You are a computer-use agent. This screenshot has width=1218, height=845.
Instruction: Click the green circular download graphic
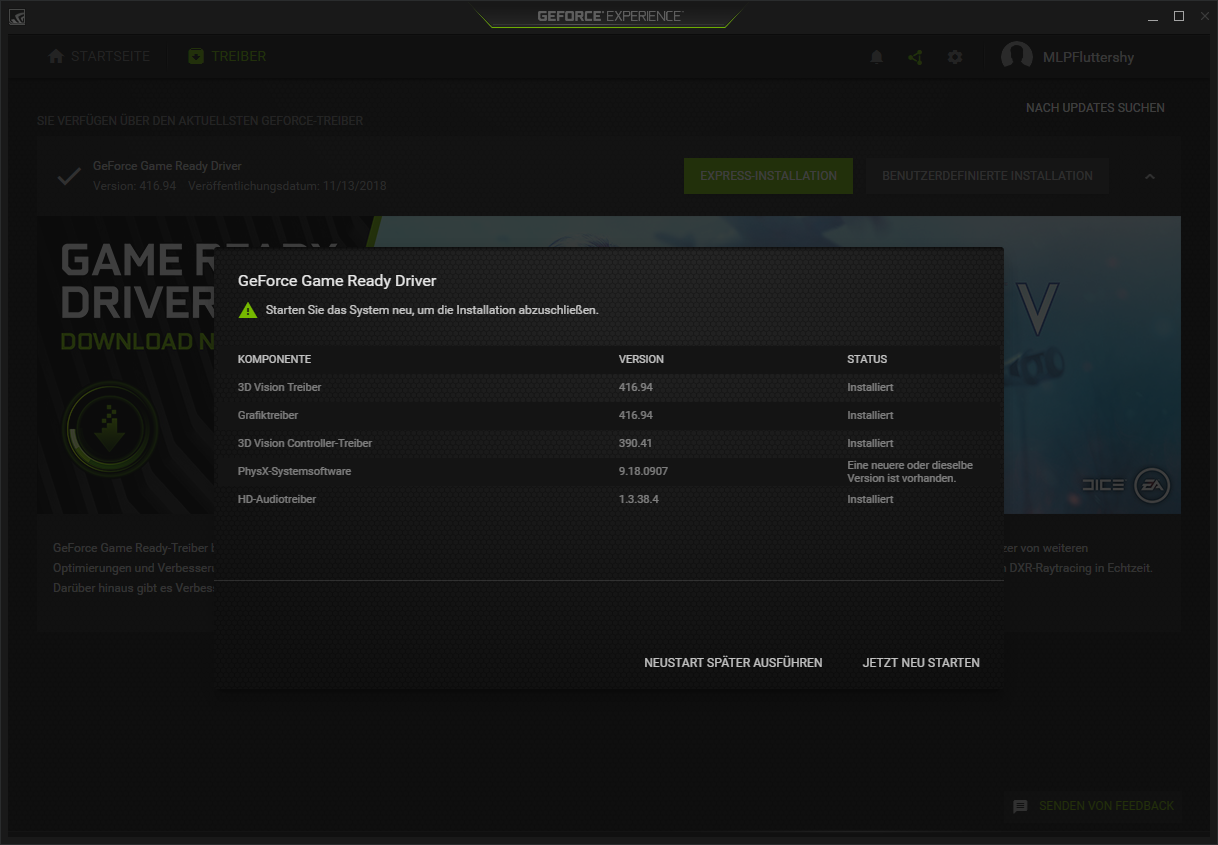110,430
